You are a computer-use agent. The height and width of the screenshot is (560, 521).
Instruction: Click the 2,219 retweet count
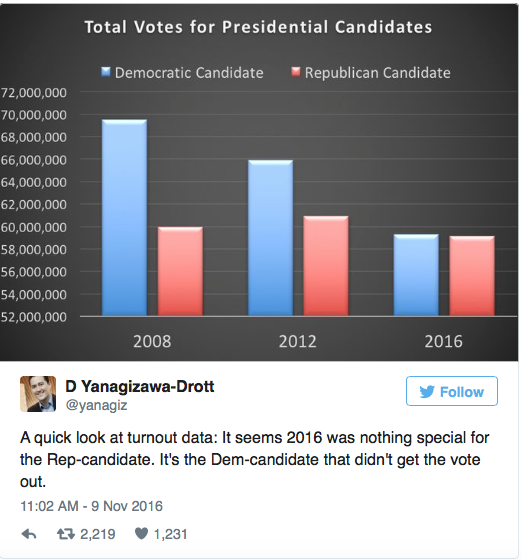[97, 534]
